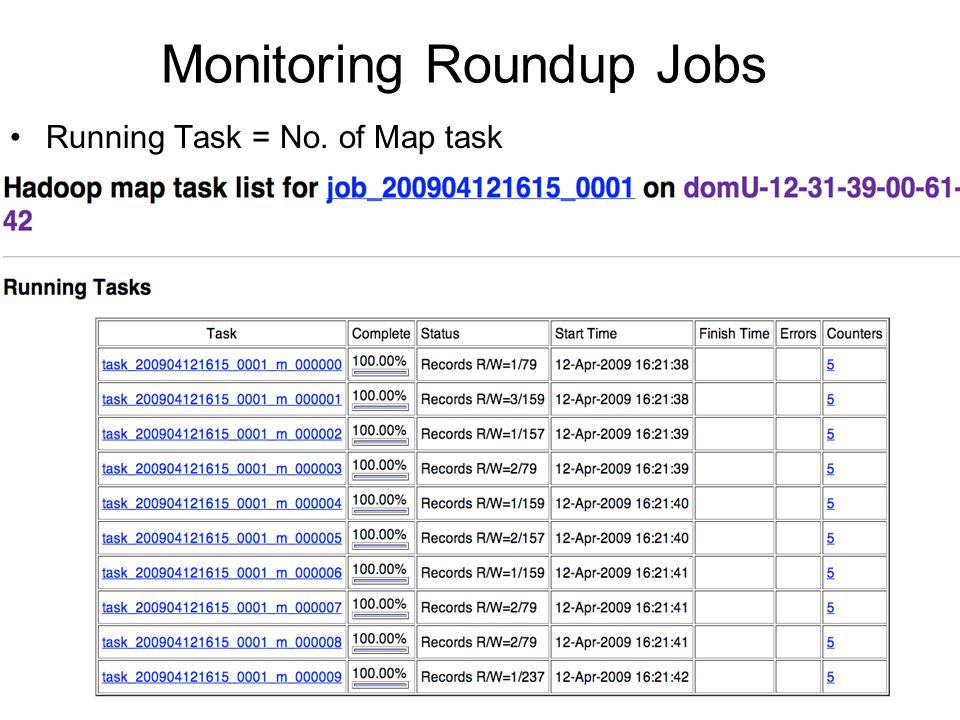Click progress bar for task m_000000
960x720 pixels.
[x=380, y=372]
